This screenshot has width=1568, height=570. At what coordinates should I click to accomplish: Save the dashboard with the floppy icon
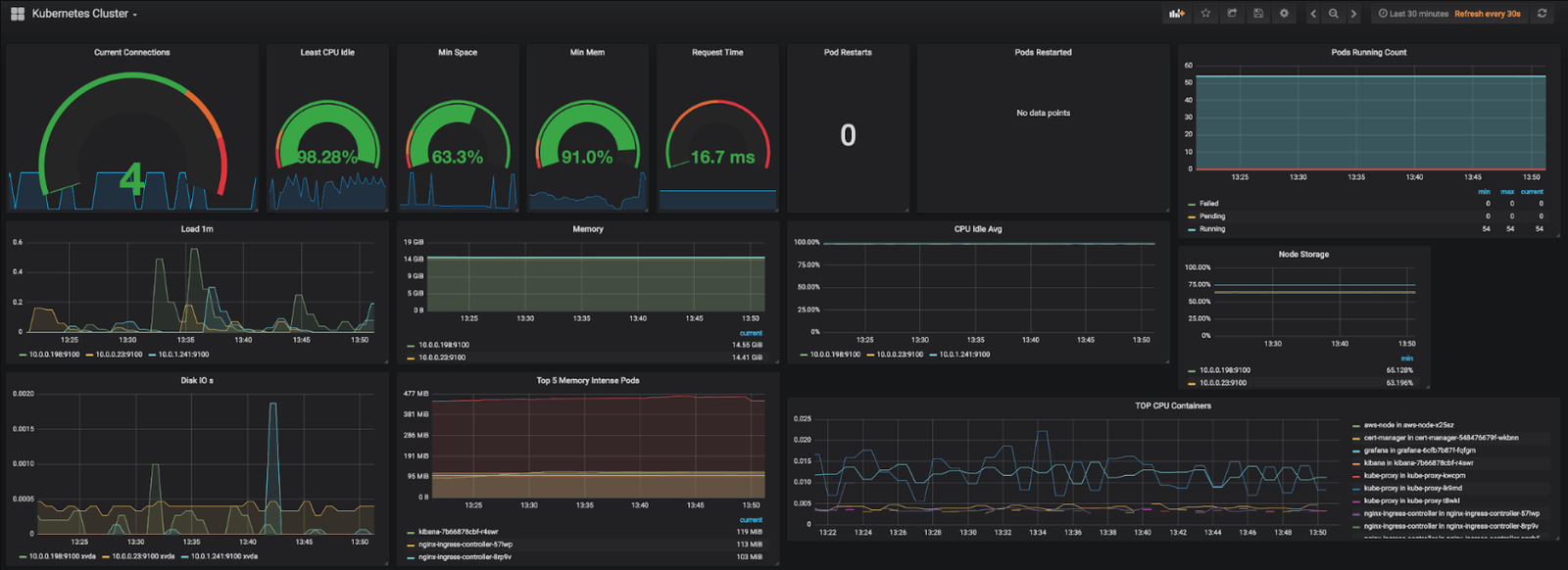(x=1258, y=14)
